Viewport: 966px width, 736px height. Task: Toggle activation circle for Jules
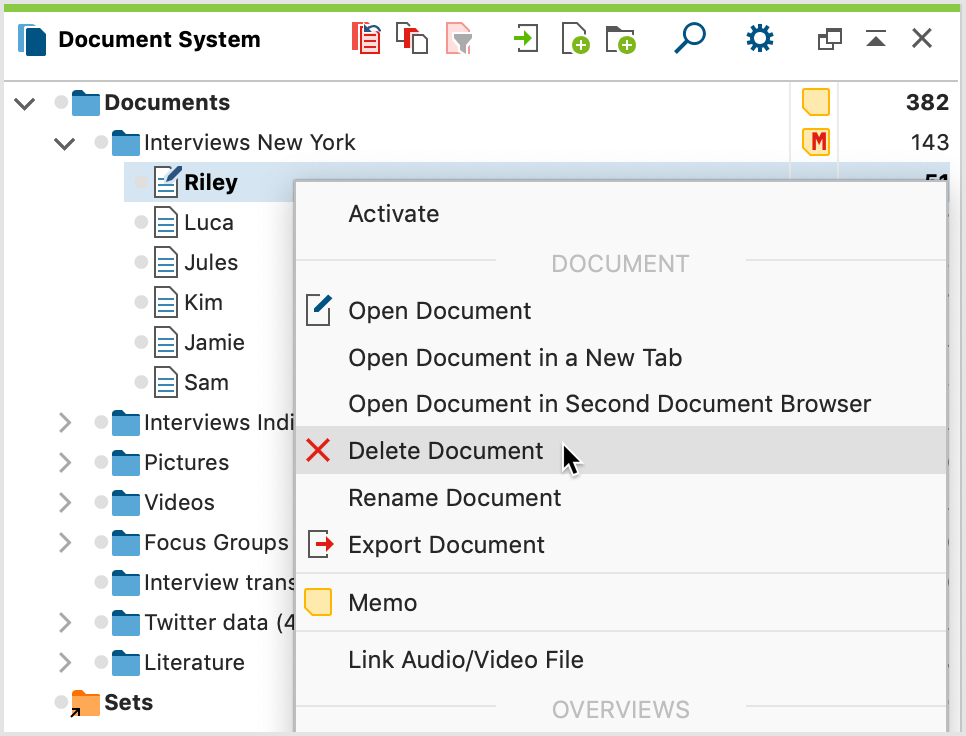[141, 262]
